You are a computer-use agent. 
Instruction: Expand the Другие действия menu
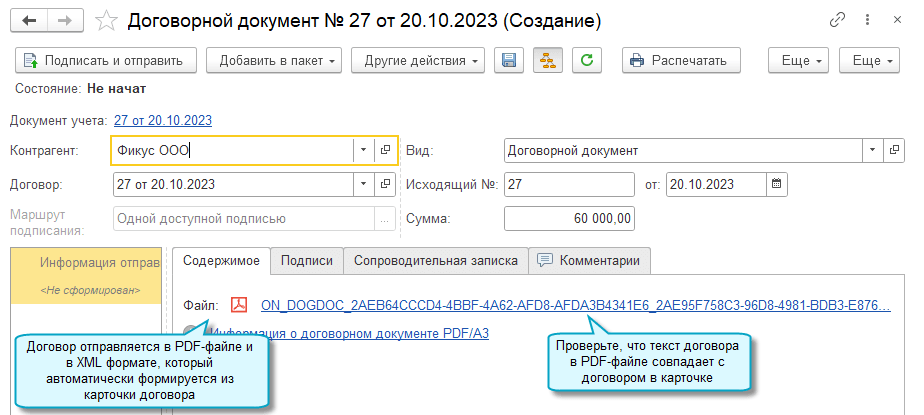418,60
